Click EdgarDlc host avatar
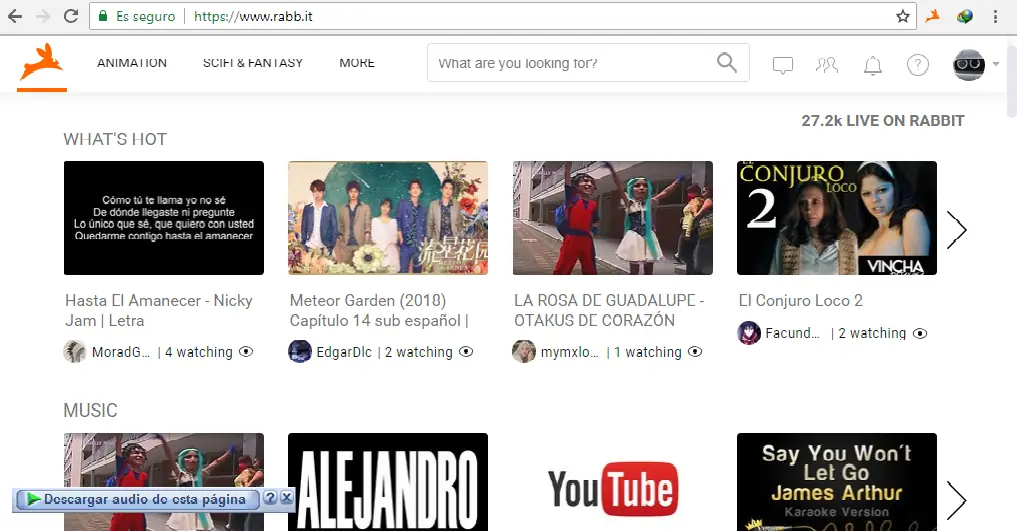 tap(300, 351)
